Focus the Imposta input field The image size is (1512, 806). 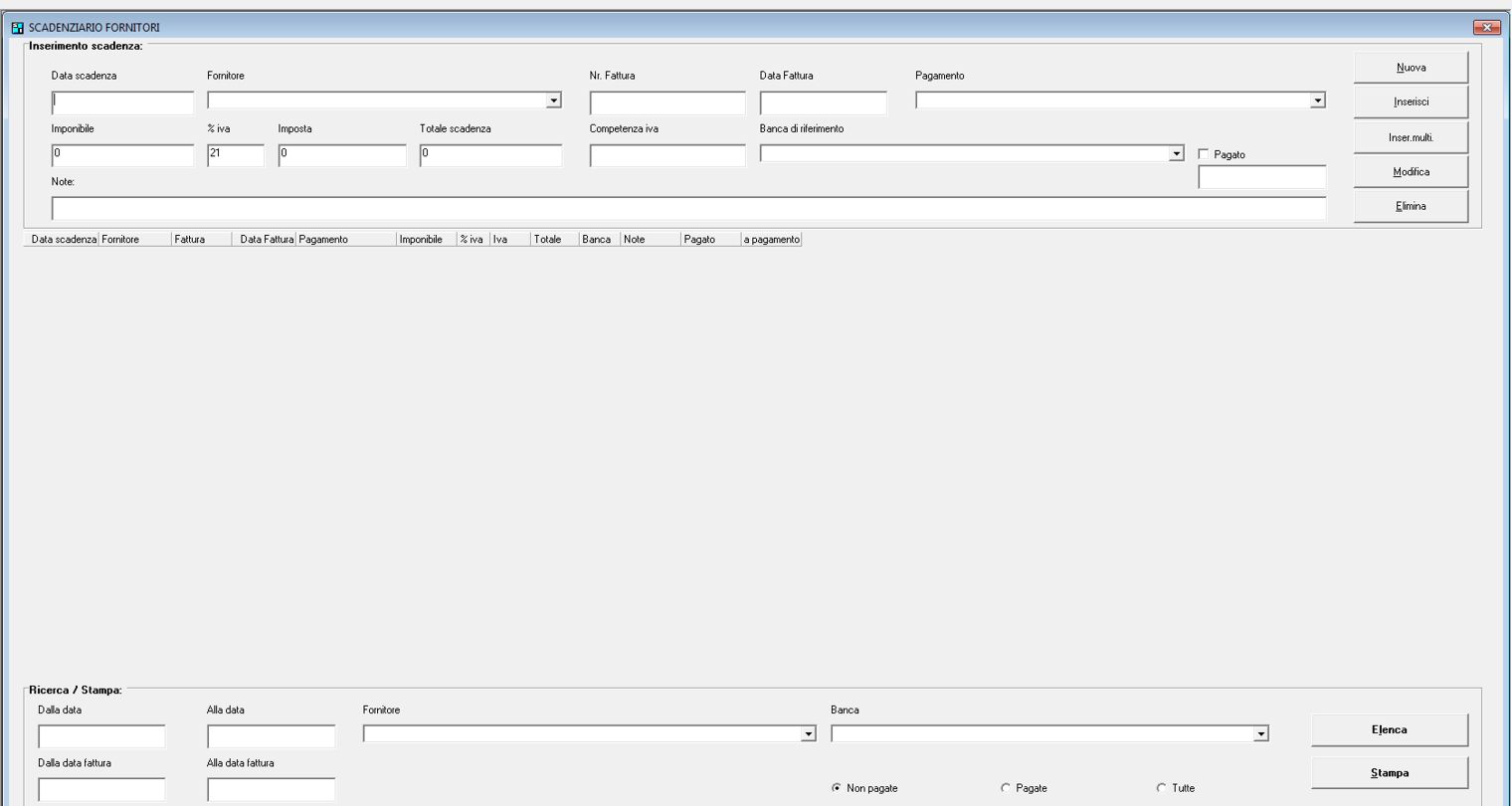click(342, 155)
